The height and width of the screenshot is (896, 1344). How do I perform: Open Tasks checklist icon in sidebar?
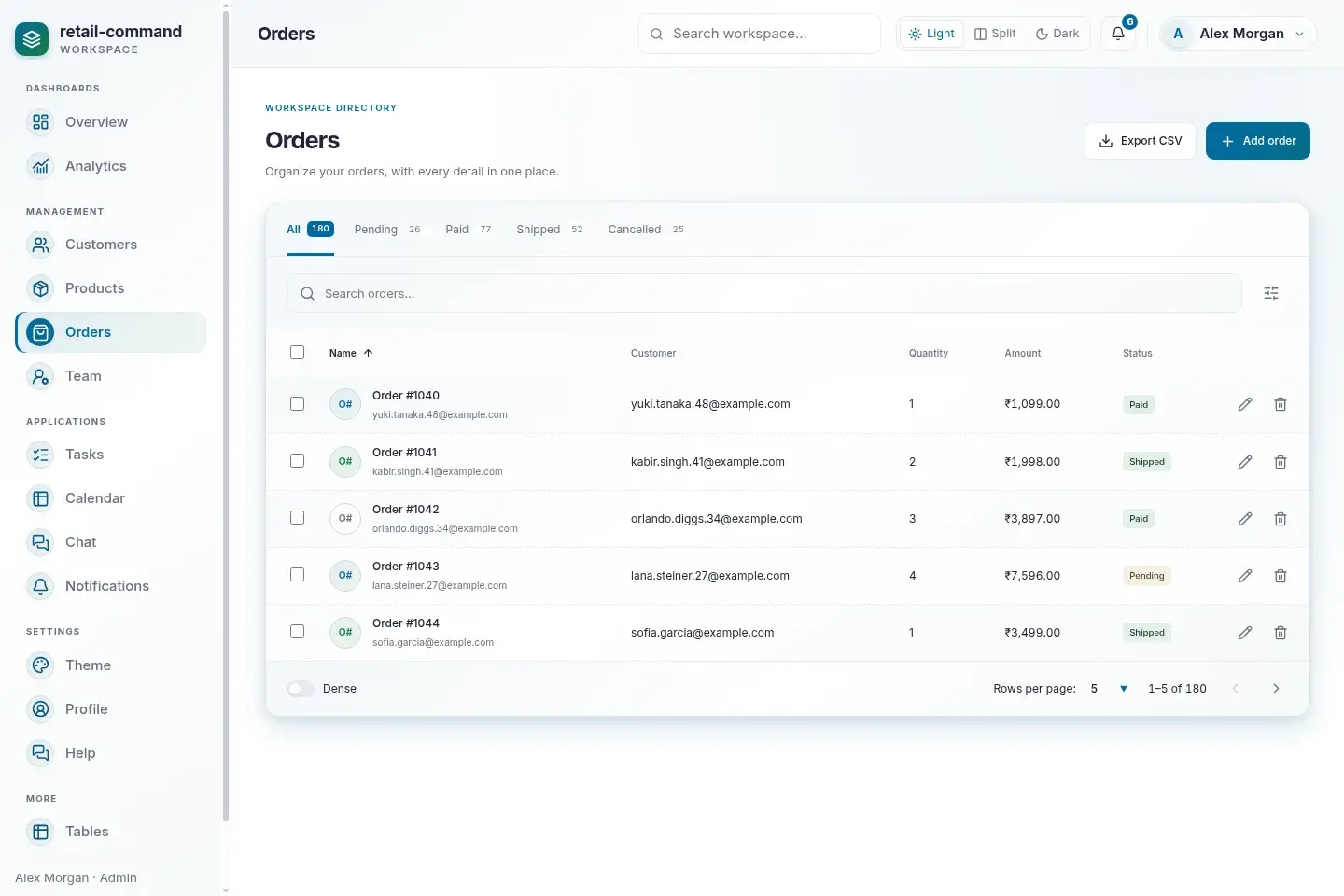[40, 455]
